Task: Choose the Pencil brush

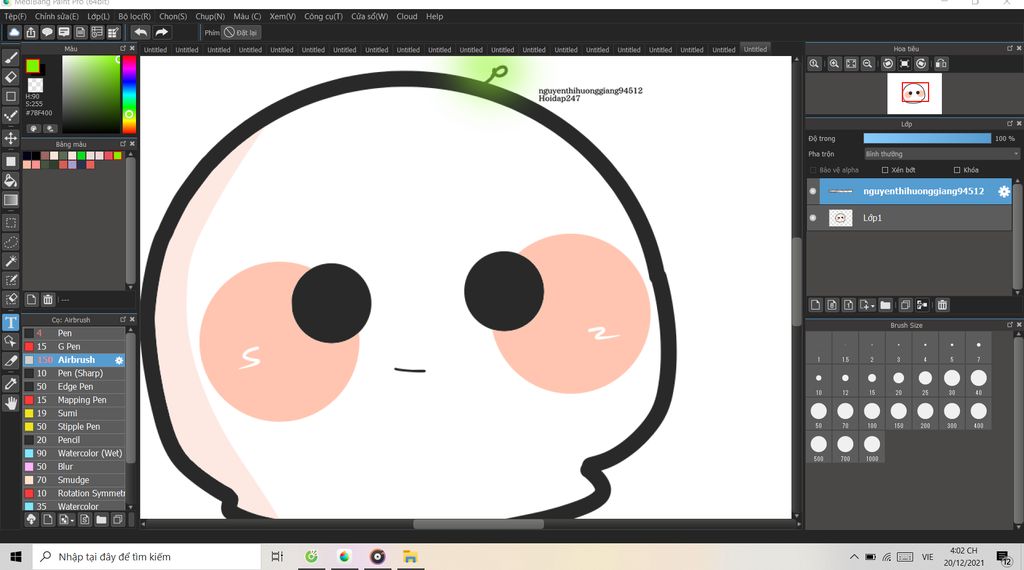Action: [x=74, y=440]
